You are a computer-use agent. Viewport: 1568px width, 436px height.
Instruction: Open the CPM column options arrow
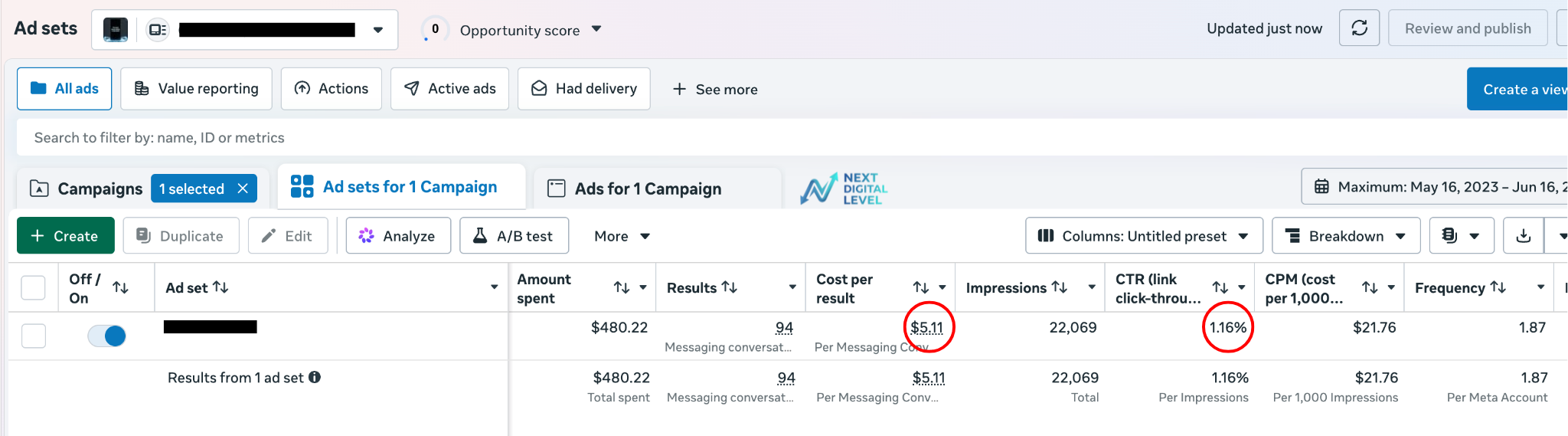pos(1391,287)
